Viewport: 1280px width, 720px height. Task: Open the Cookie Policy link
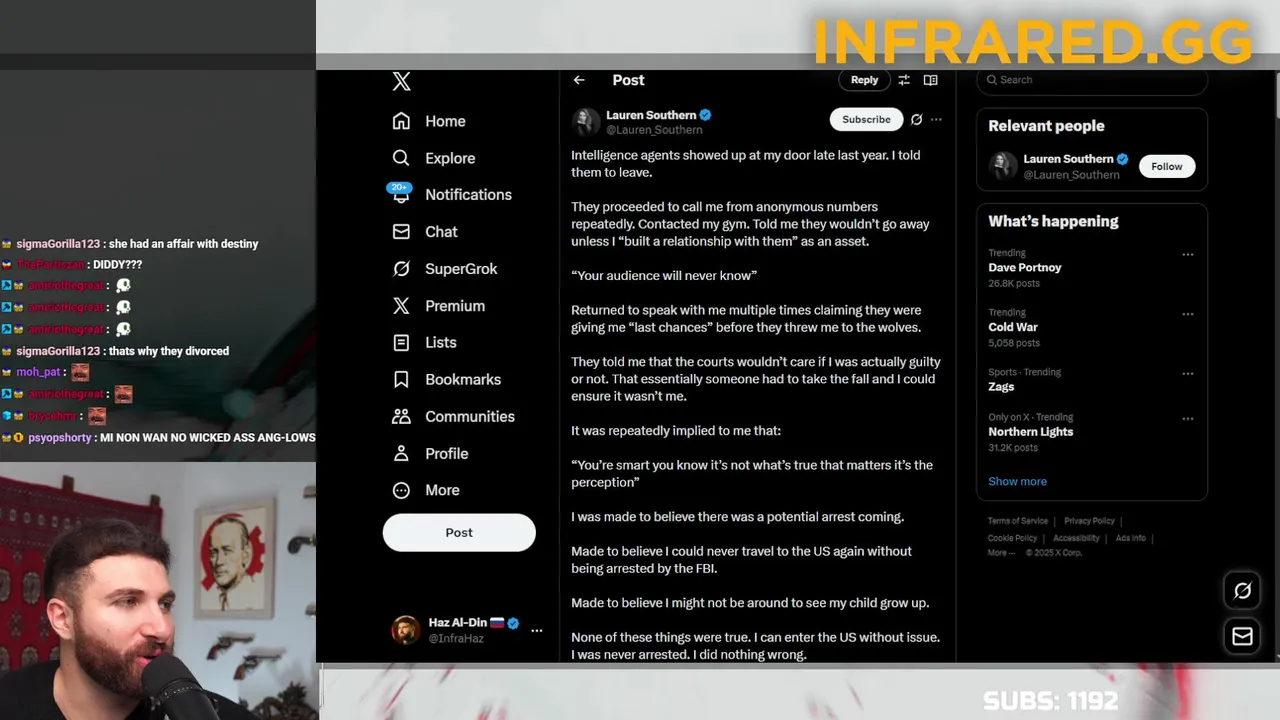pos(1012,538)
